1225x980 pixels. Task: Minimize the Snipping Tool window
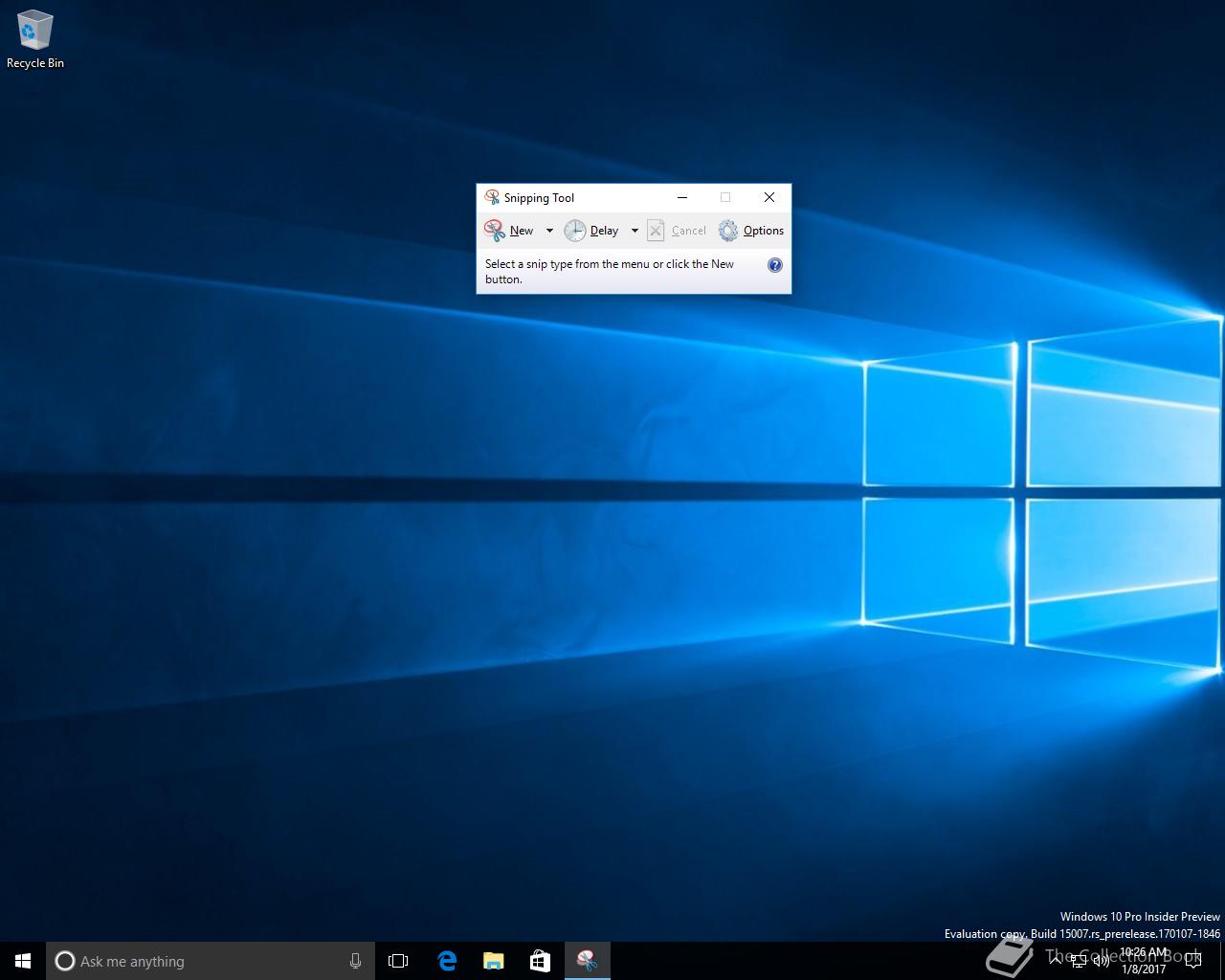pyautogui.click(x=682, y=197)
